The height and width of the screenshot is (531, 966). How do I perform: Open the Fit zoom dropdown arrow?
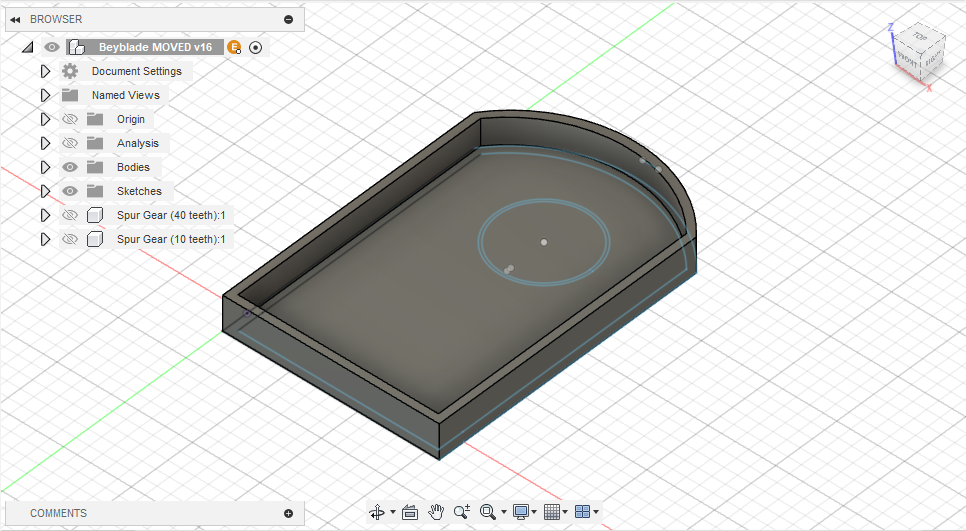504,512
